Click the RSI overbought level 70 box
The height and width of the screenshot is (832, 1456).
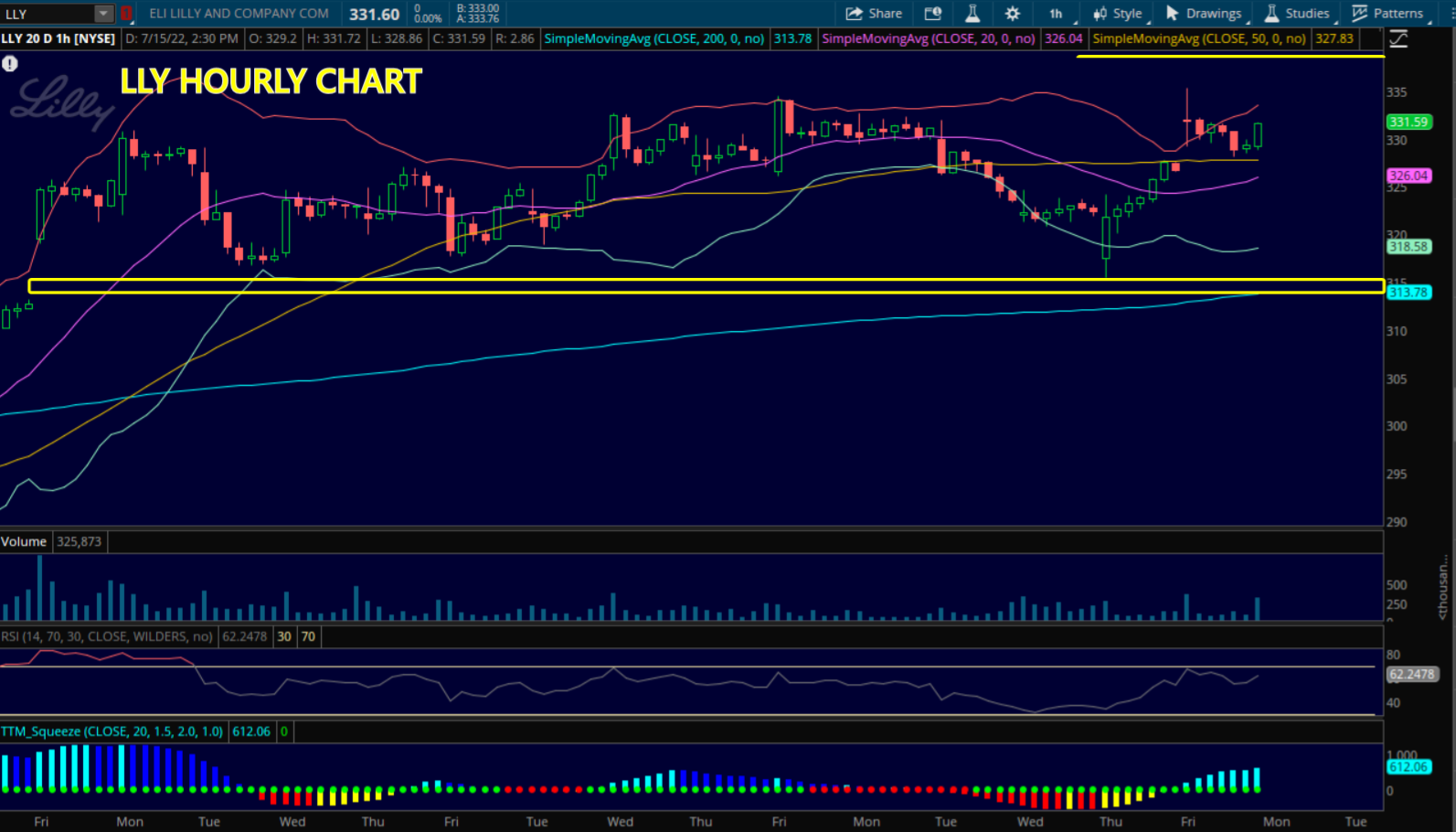[x=308, y=636]
